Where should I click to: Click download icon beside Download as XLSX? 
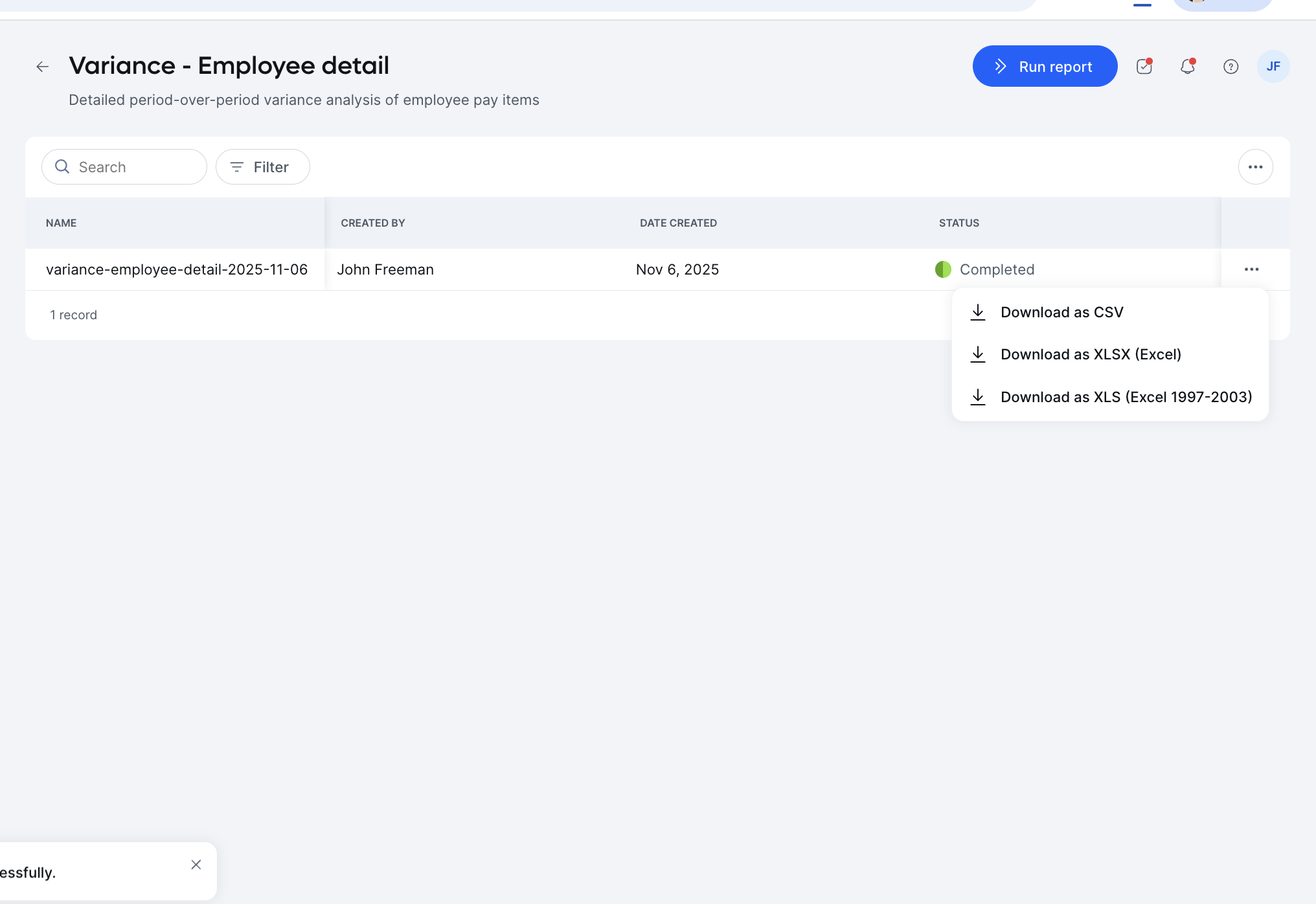point(978,354)
